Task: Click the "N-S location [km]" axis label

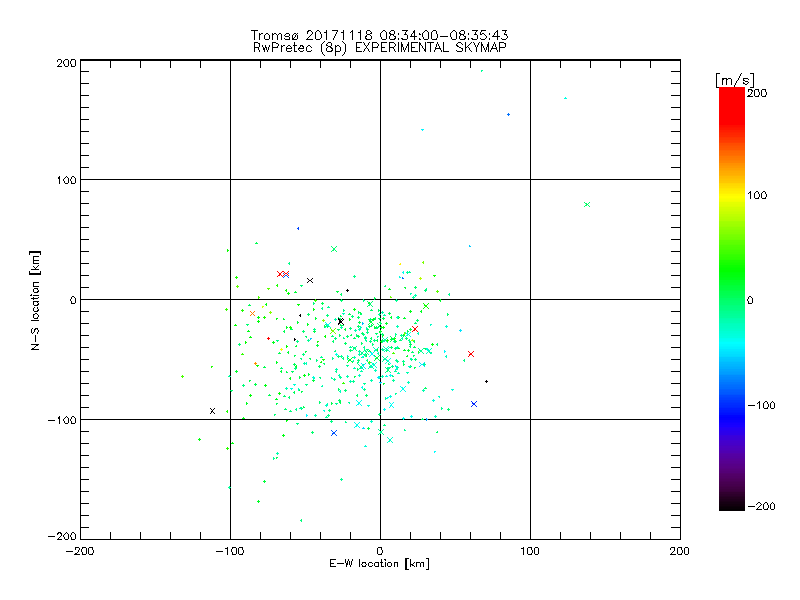Action: [x=35, y=300]
